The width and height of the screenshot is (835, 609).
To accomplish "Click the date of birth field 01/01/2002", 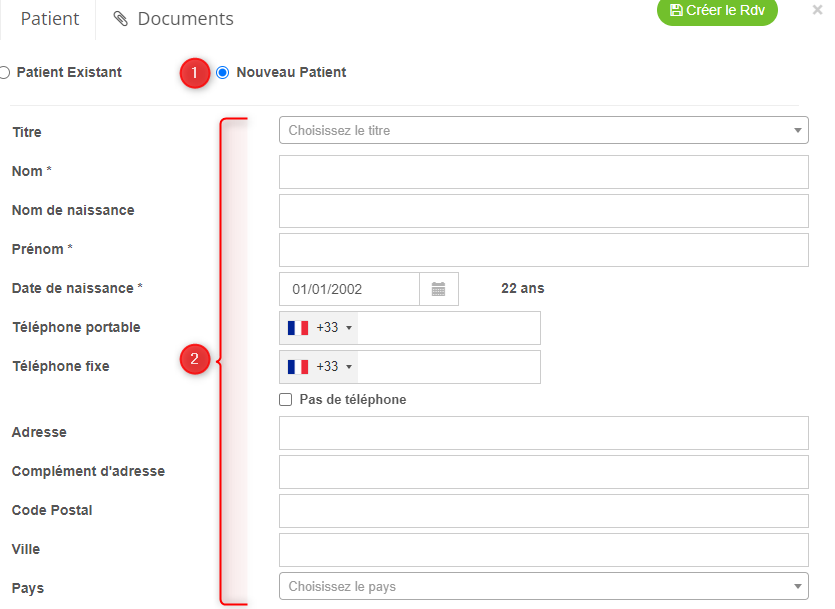I will click(x=349, y=289).
